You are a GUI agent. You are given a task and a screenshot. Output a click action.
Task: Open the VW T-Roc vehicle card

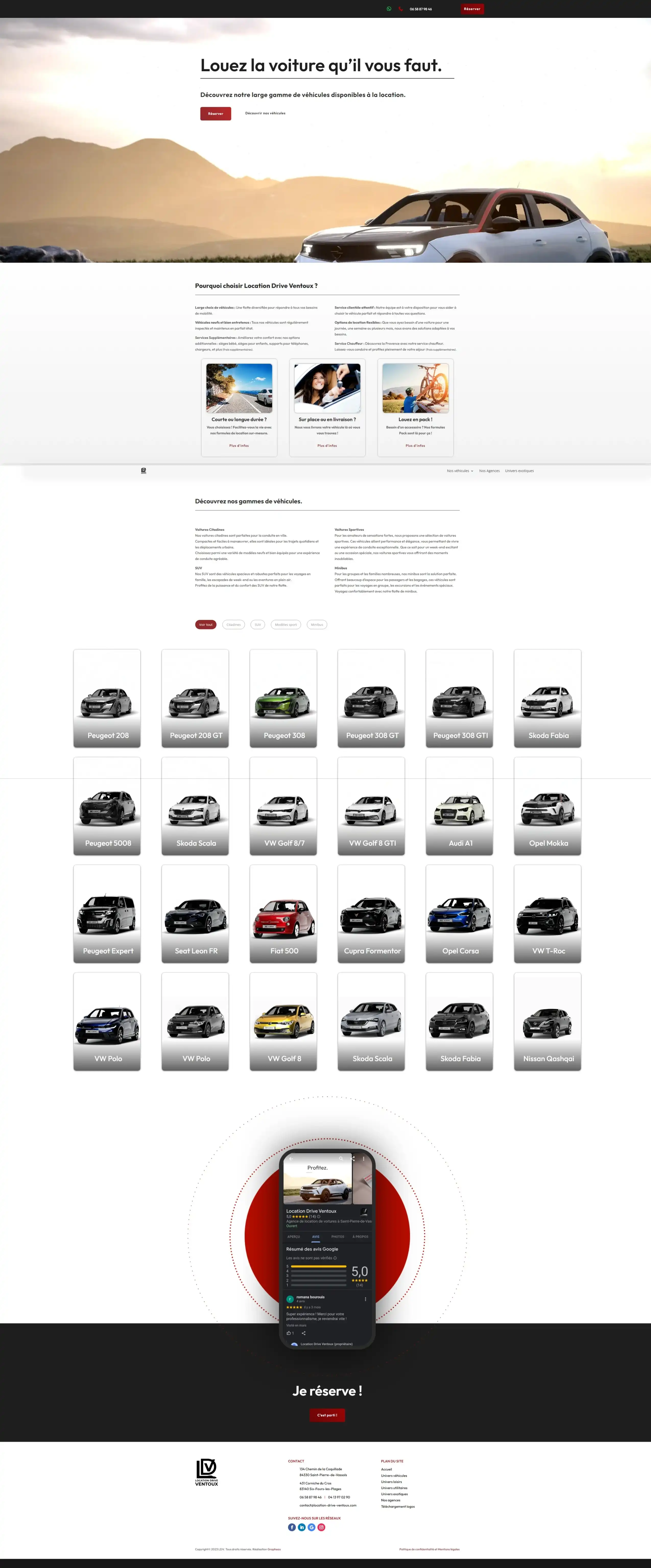coord(548,914)
